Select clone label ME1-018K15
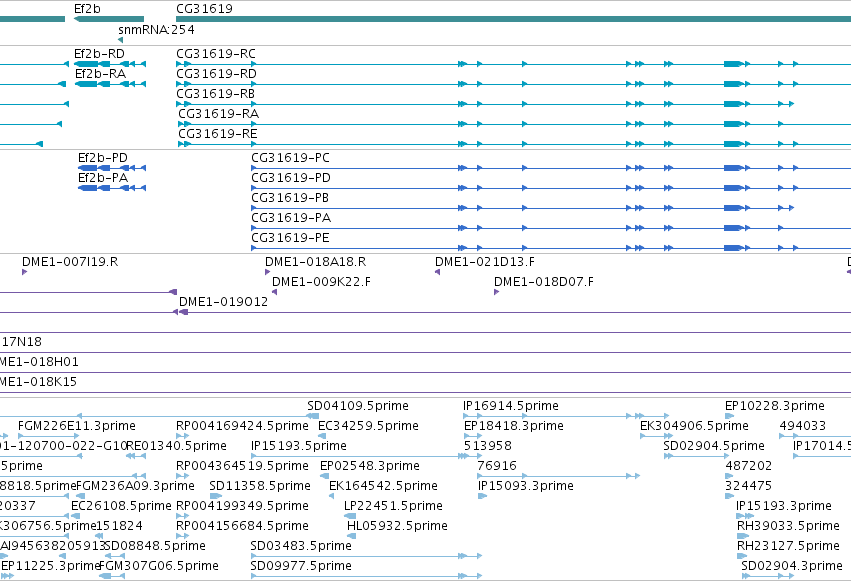 [x=39, y=382]
